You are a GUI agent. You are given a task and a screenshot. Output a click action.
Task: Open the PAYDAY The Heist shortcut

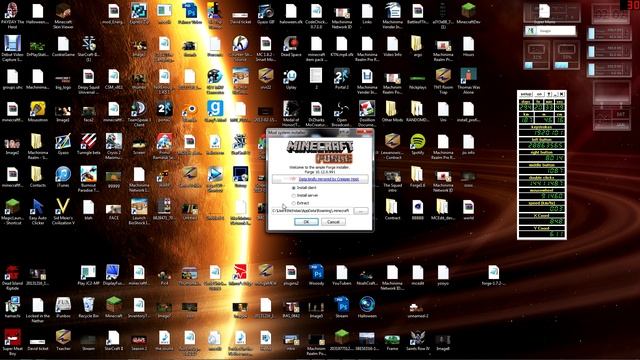click(x=12, y=16)
